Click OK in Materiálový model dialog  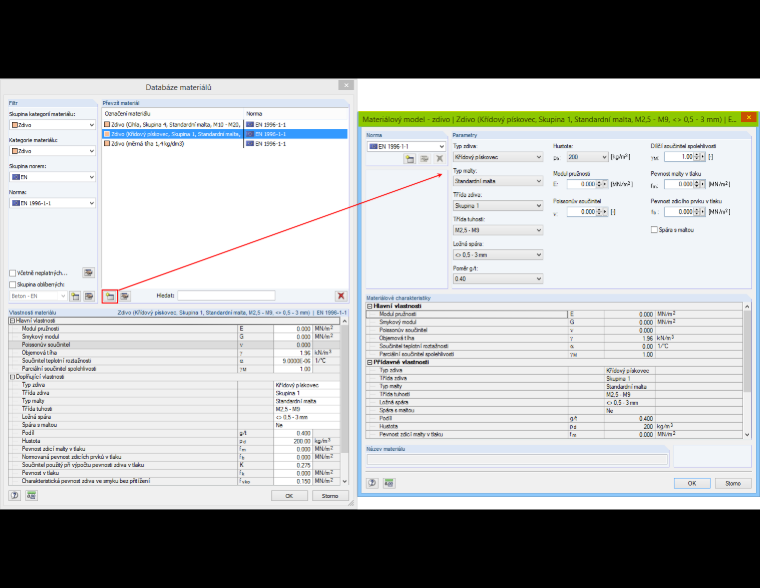tap(692, 483)
